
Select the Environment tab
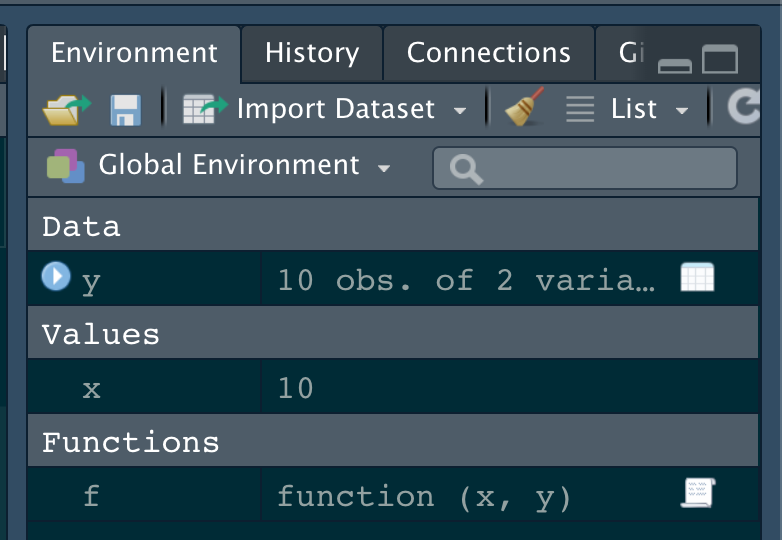(134, 53)
